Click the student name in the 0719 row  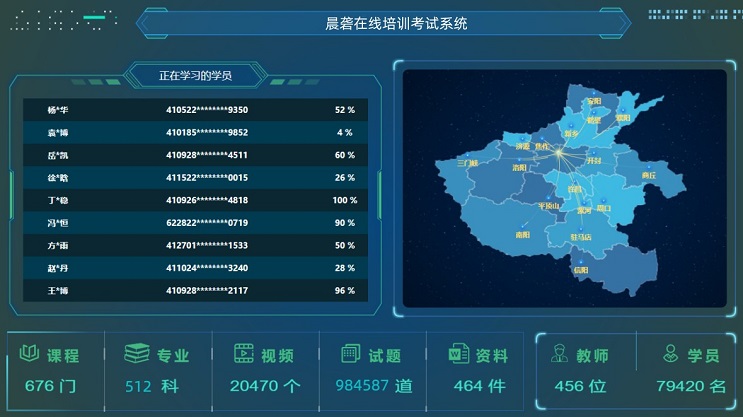58,223
